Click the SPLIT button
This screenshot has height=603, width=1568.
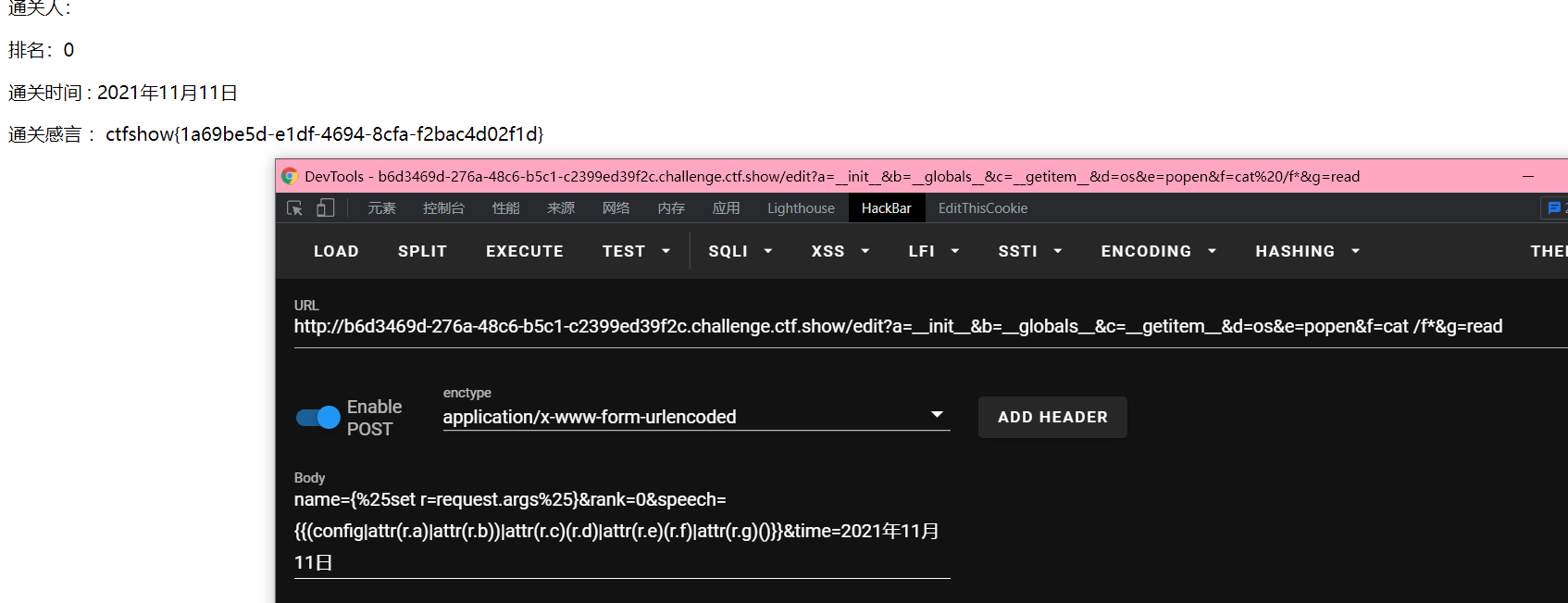422,251
